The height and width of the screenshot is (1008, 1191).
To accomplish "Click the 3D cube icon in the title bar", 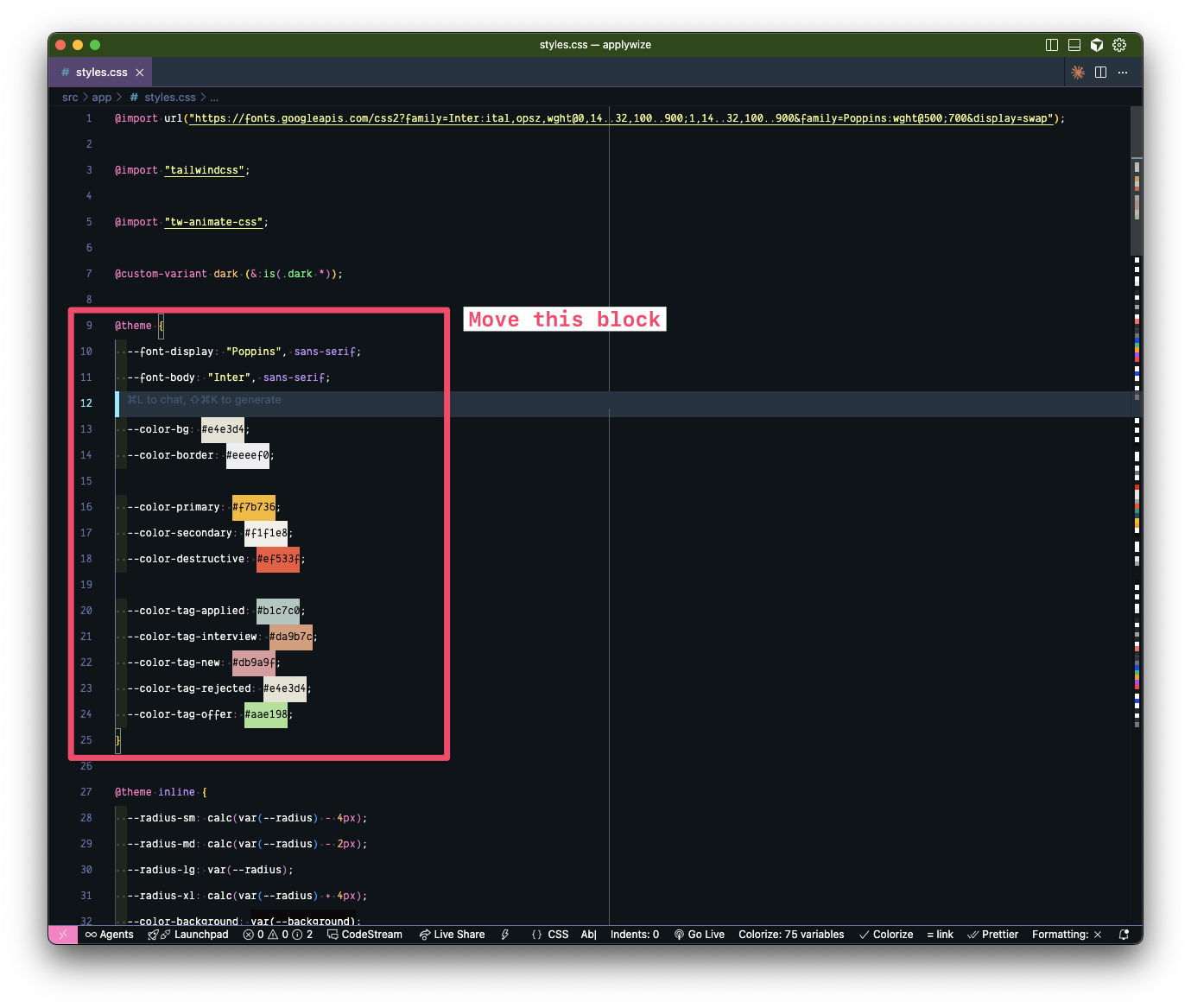I will 1097,44.
